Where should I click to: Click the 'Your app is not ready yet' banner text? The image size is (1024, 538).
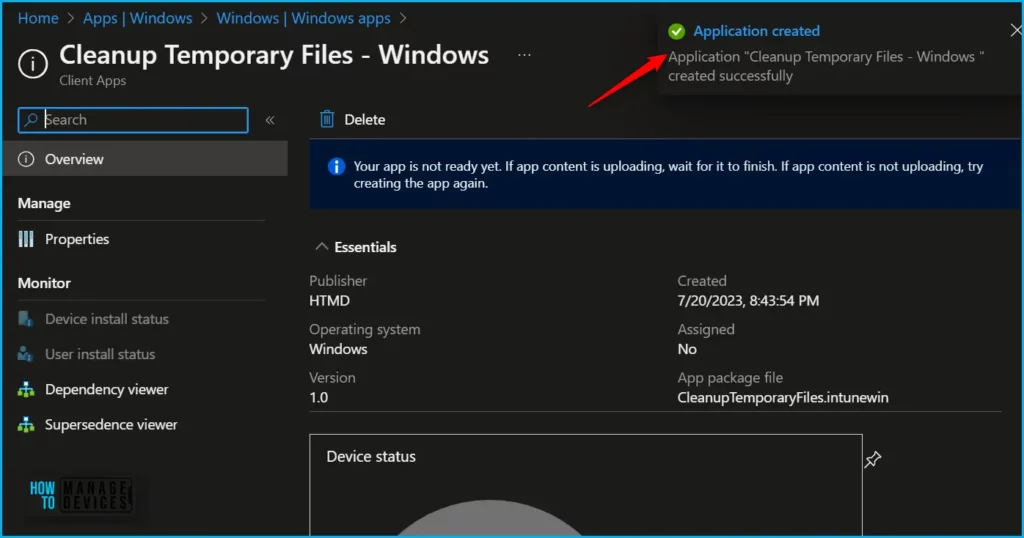[668, 174]
